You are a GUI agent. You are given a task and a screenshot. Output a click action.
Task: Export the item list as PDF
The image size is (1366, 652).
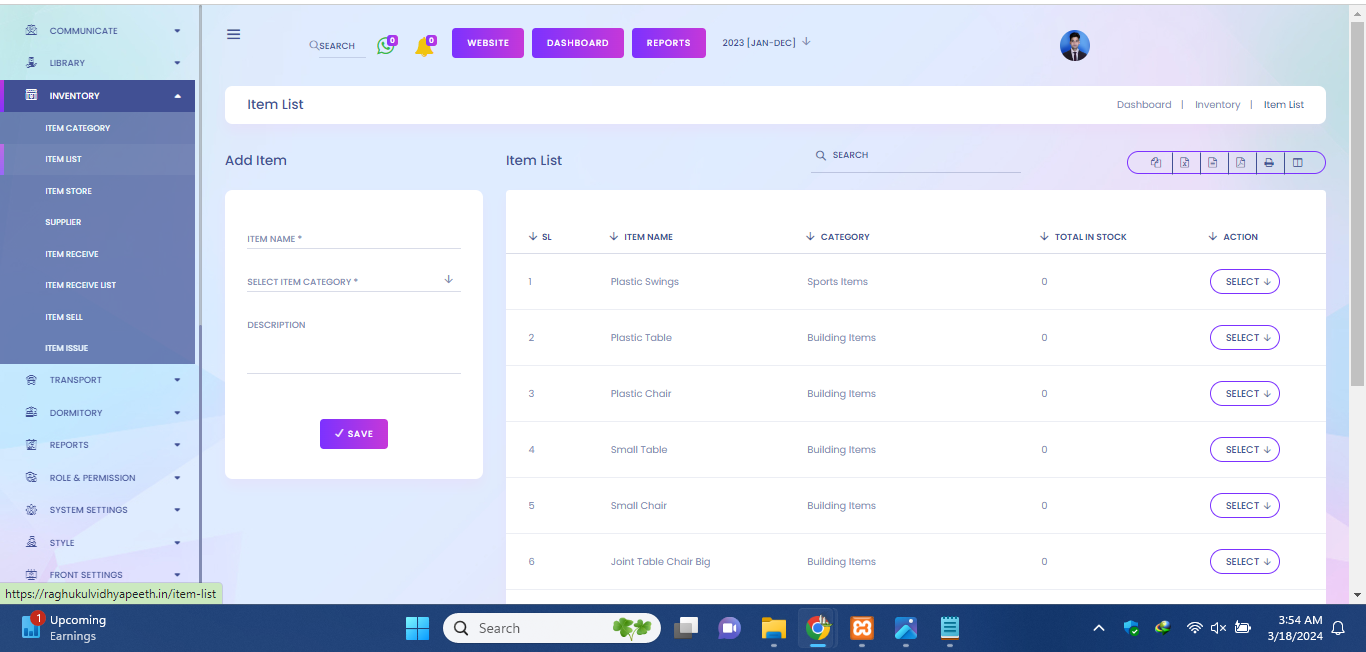click(1240, 163)
